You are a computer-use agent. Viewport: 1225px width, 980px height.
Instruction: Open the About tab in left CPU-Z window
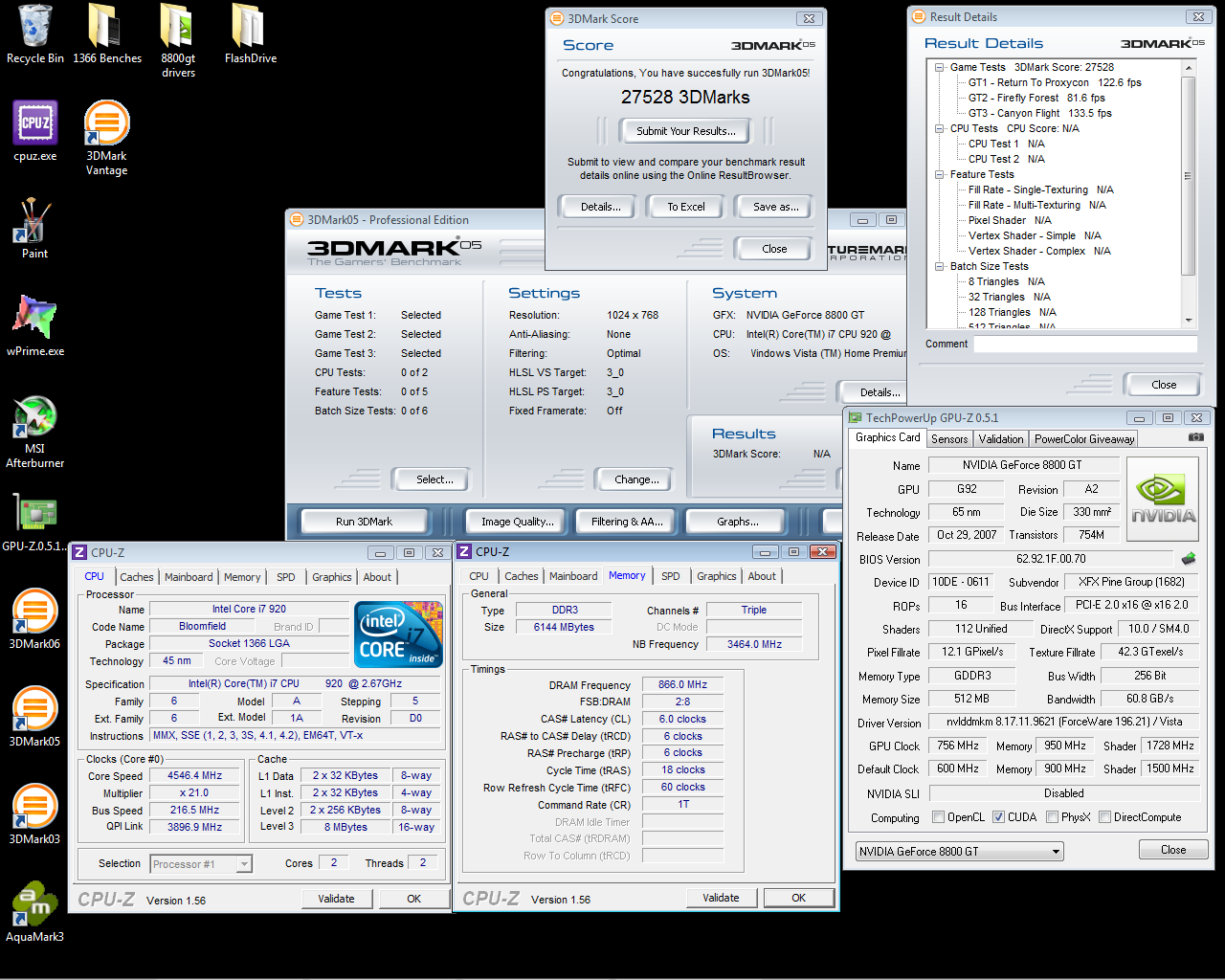(x=377, y=577)
